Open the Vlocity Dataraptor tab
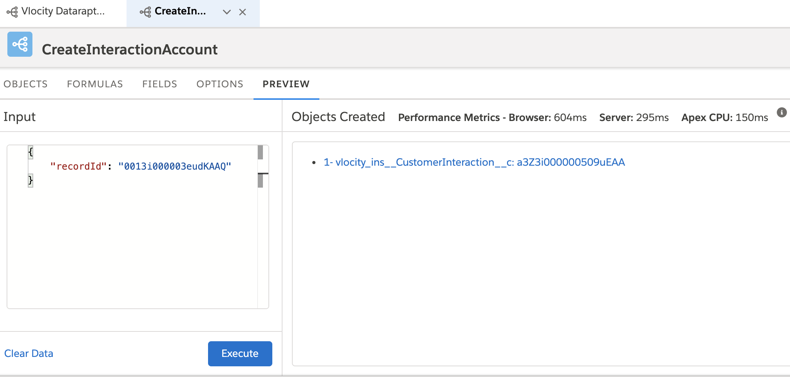 pyautogui.click(x=63, y=12)
